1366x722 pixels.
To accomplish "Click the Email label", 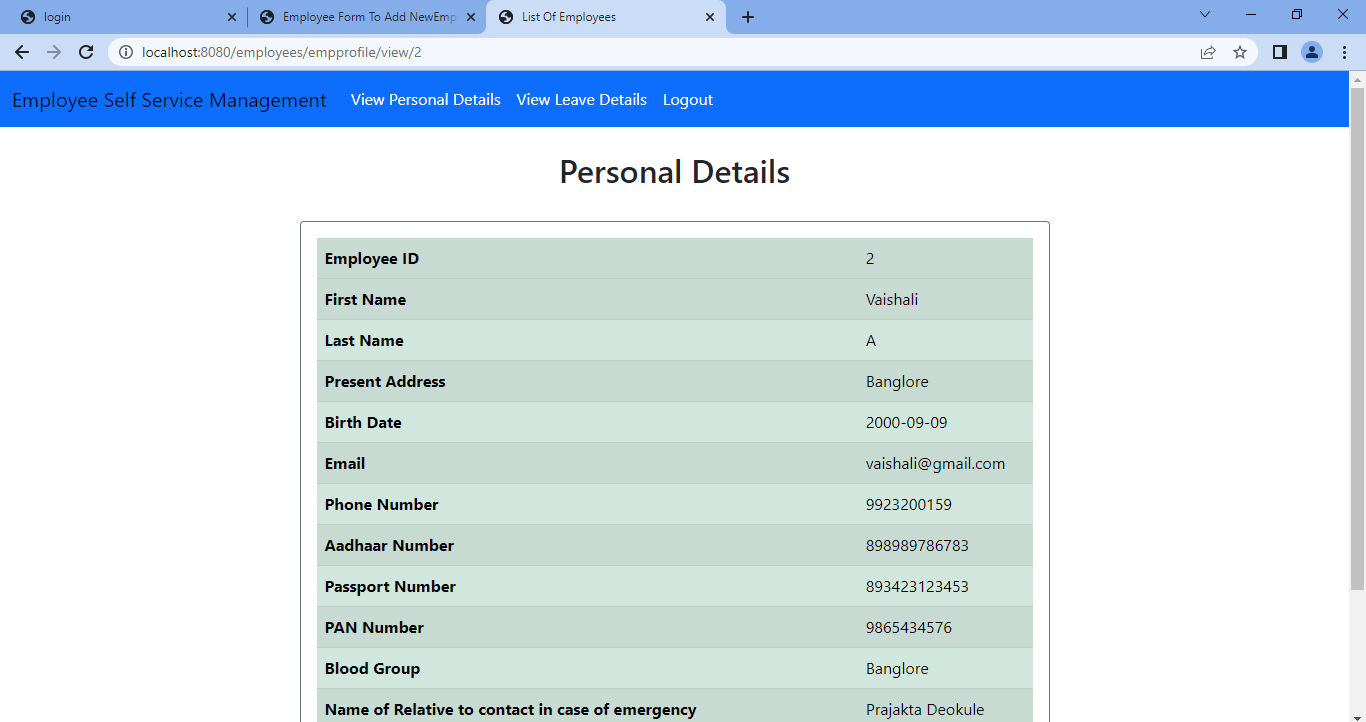I will 345,464.
